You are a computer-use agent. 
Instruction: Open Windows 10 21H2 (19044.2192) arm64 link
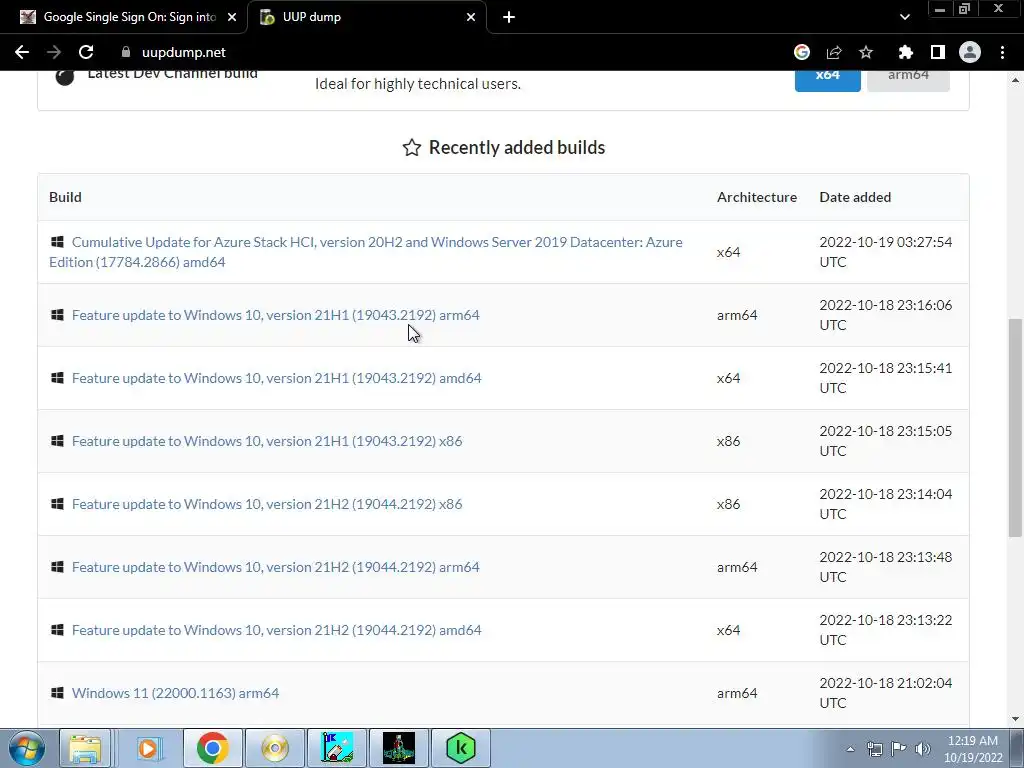click(276, 567)
